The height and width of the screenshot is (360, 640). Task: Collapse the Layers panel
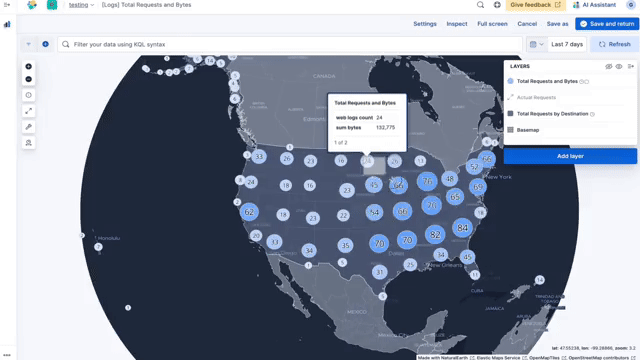pyautogui.click(x=631, y=66)
